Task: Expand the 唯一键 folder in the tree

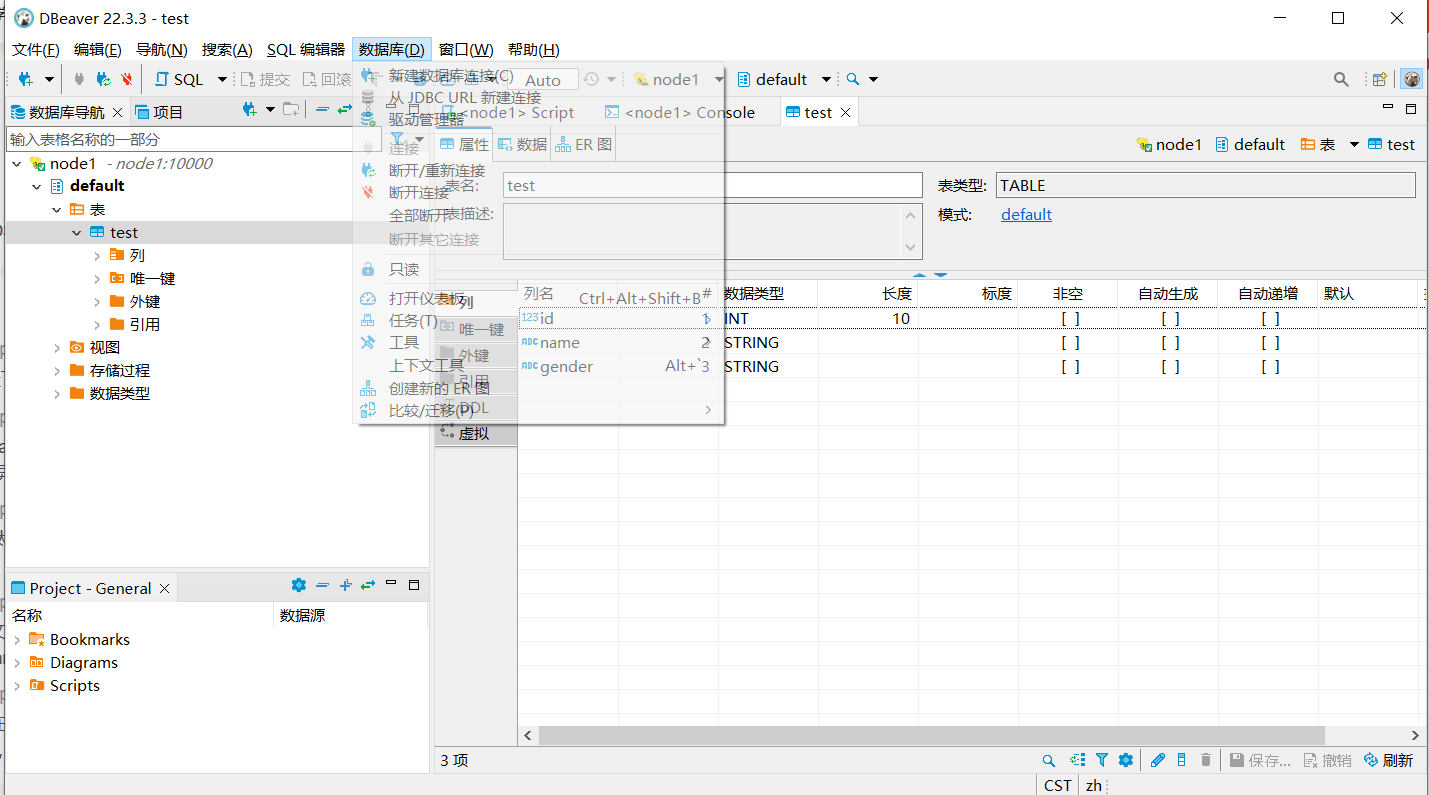Action: 97,279
